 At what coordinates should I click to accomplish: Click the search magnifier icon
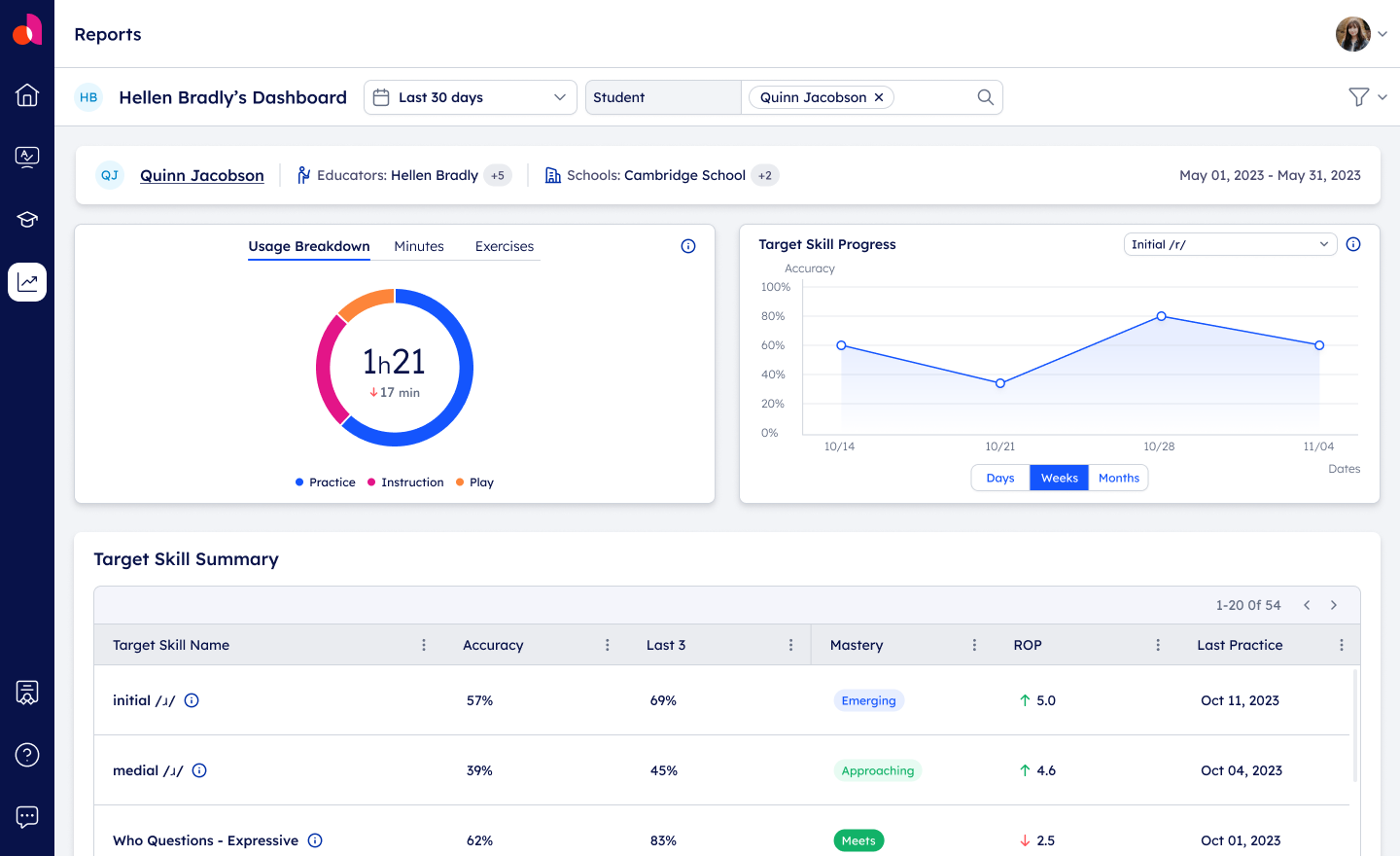[985, 97]
